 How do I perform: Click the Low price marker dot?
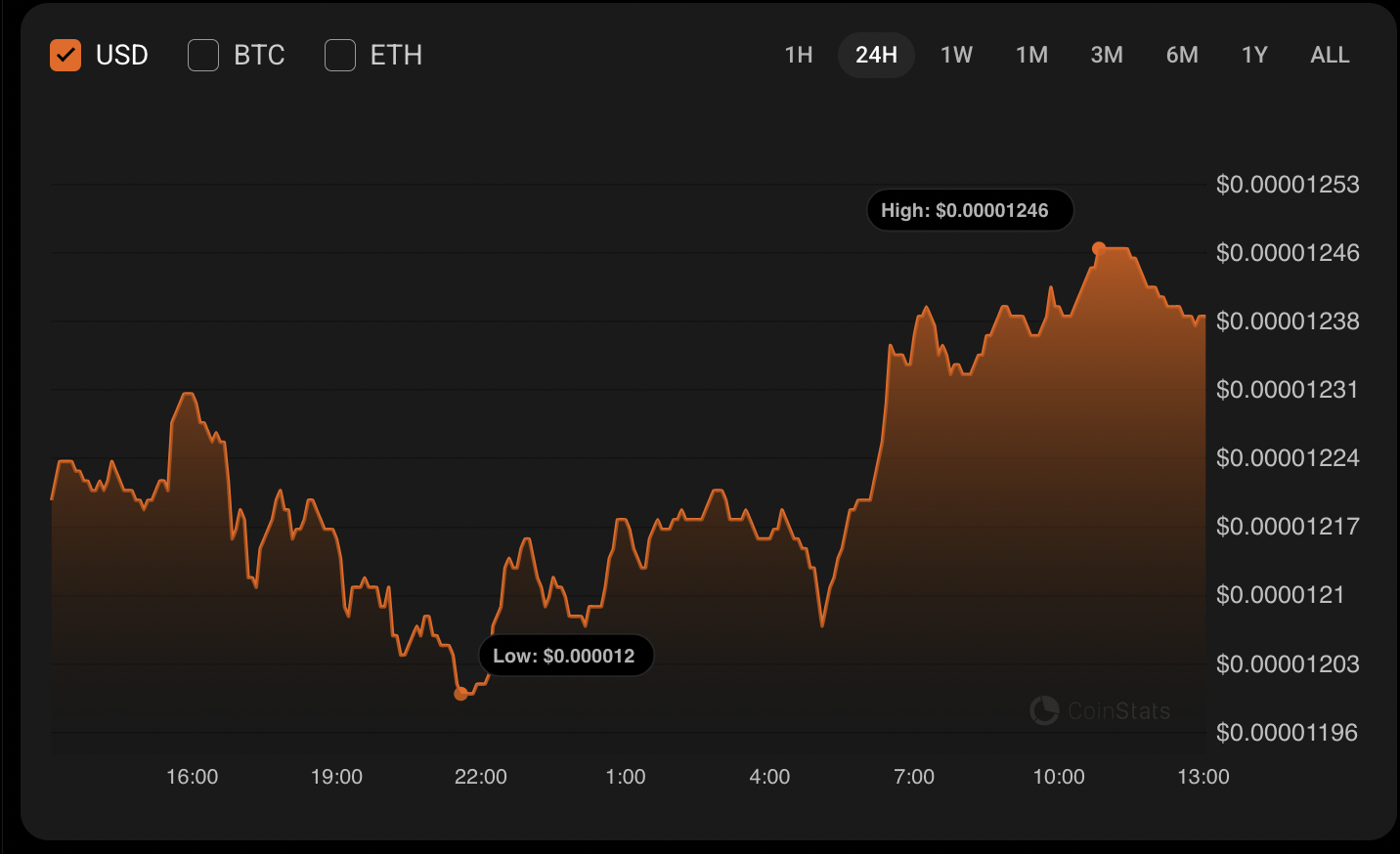(460, 694)
